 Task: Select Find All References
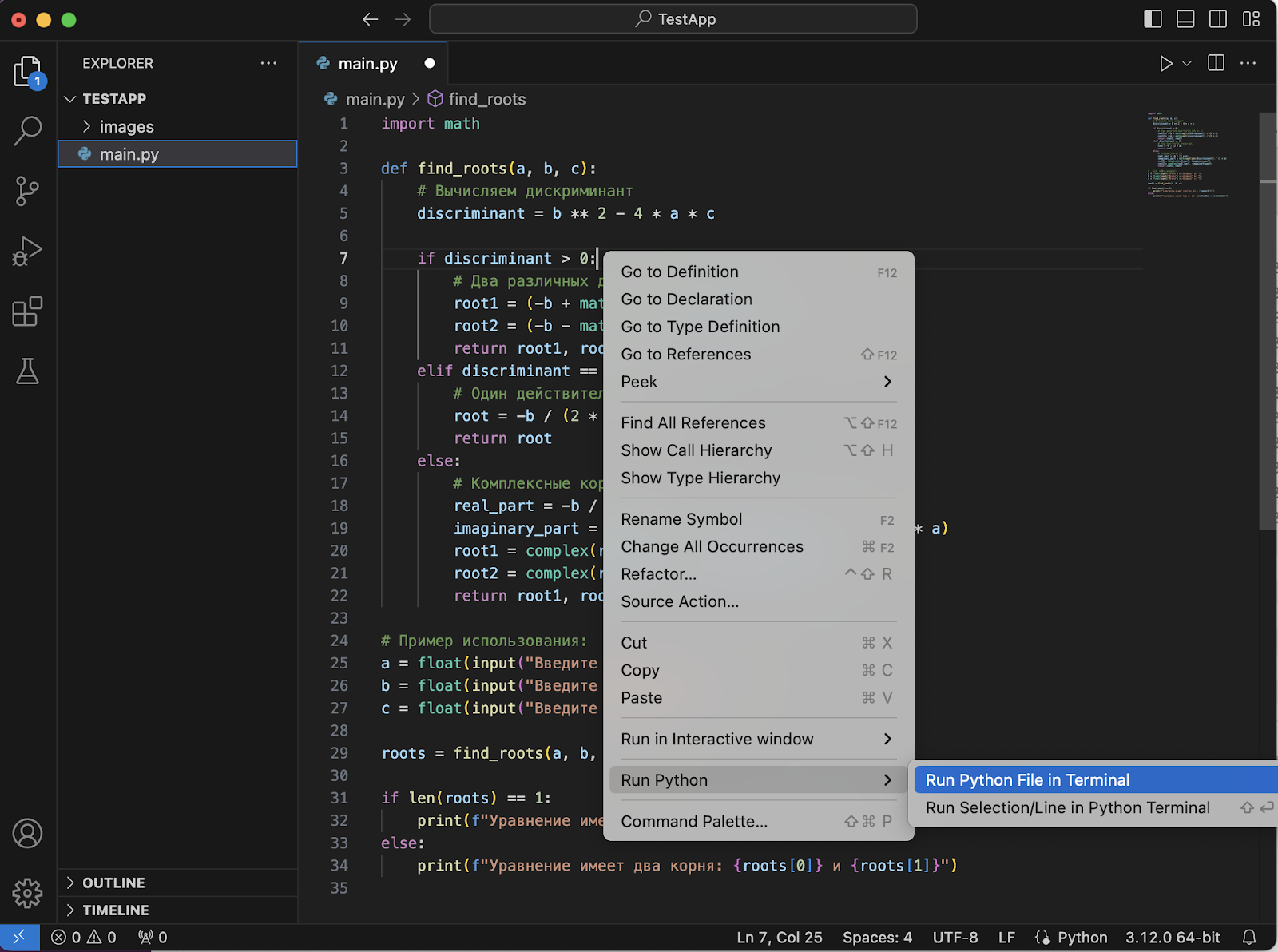tap(758, 423)
